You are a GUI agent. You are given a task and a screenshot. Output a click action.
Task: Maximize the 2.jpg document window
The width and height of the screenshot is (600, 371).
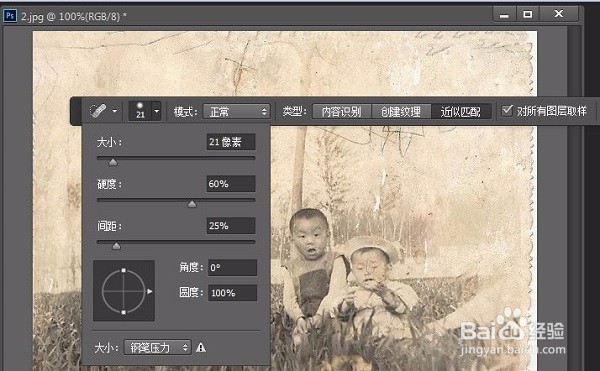(528, 15)
